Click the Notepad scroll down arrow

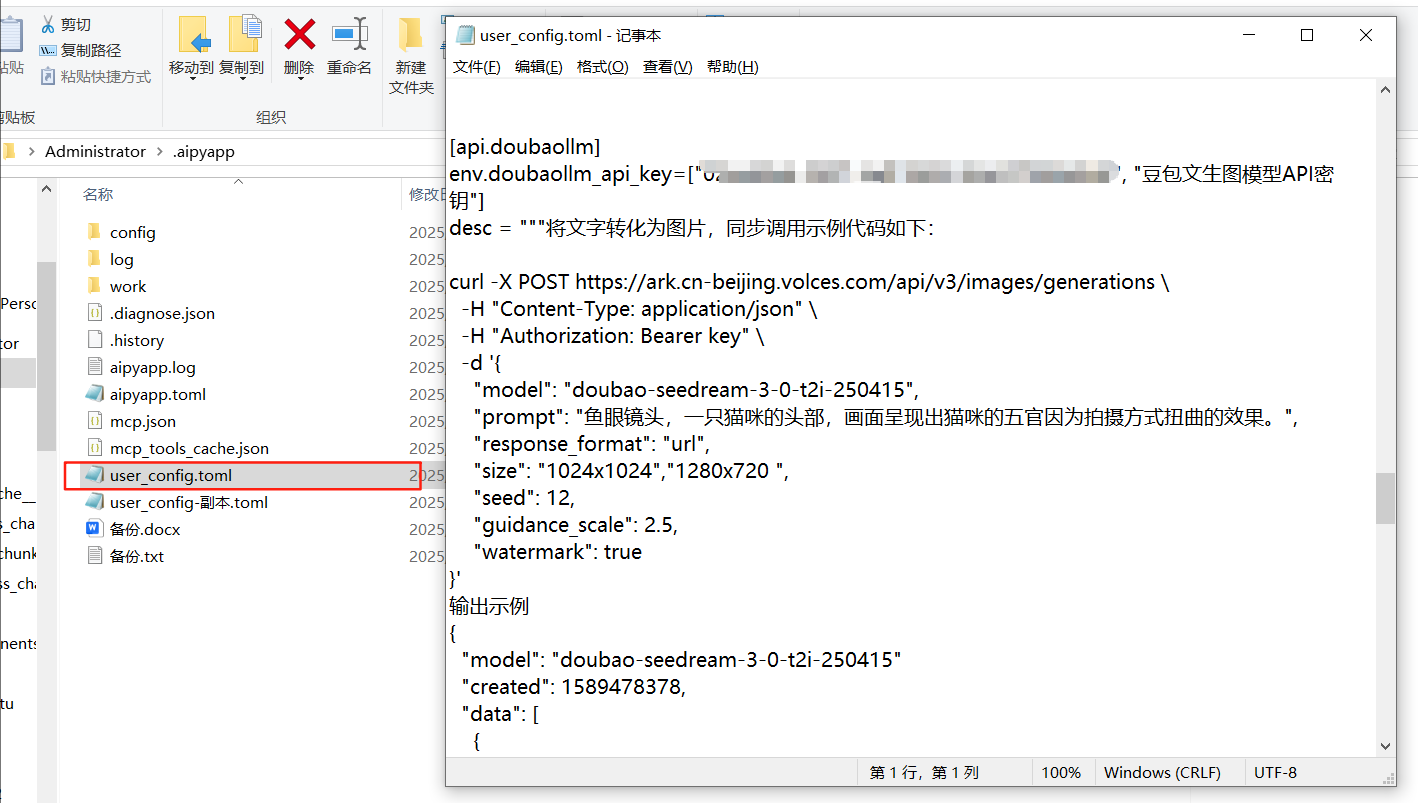pyautogui.click(x=1385, y=746)
